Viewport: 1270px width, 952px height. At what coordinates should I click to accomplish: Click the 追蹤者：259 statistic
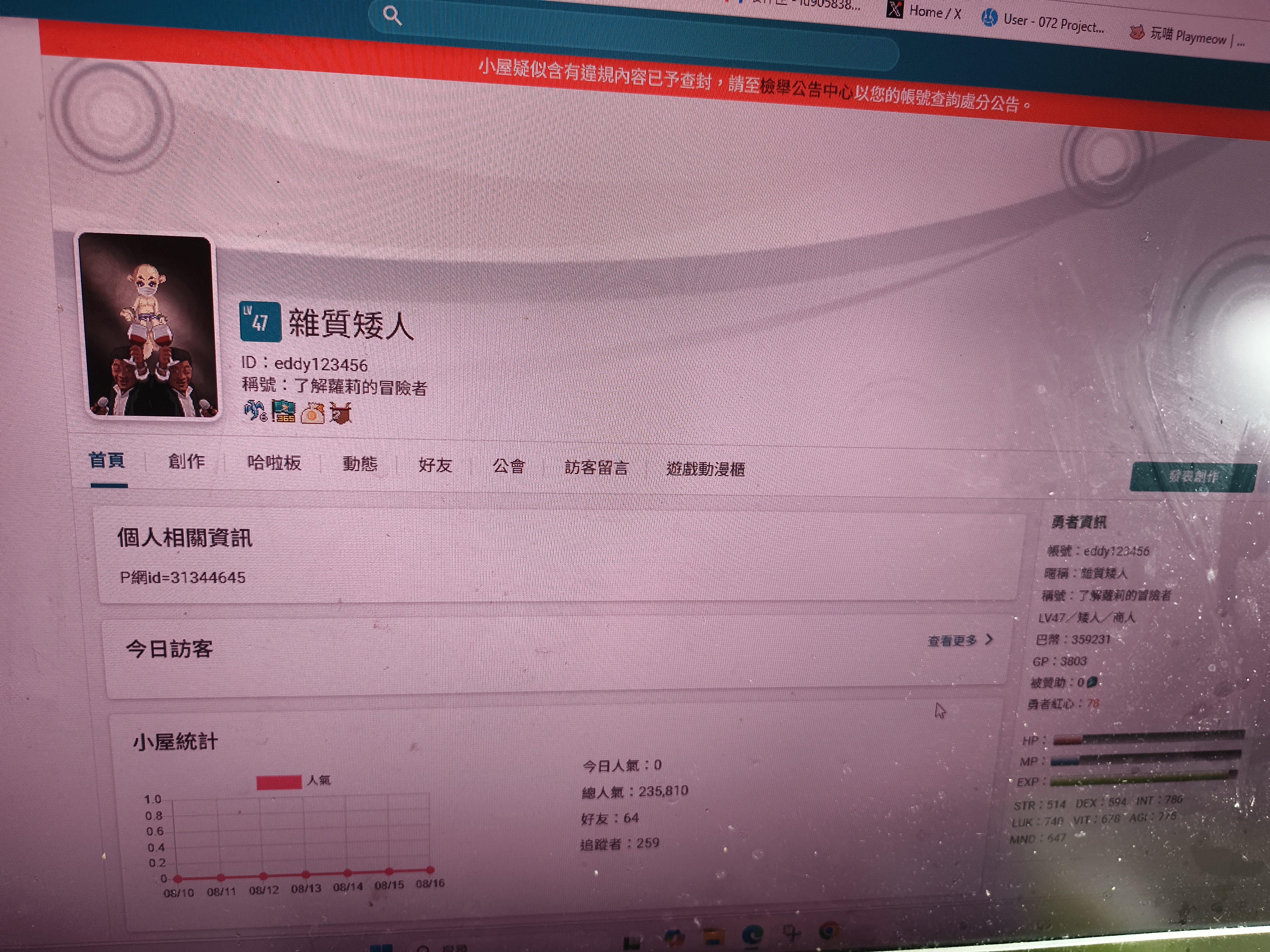pos(619,844)
